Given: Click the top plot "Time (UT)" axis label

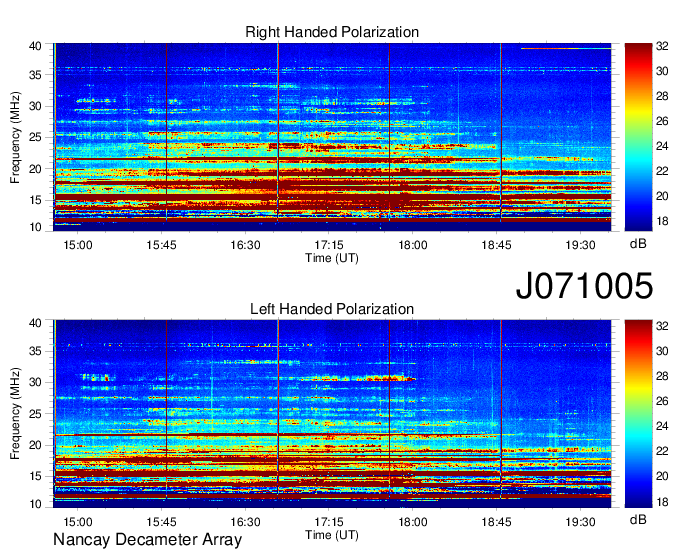Looking at the screenshot, I should [x=332, y=258].
